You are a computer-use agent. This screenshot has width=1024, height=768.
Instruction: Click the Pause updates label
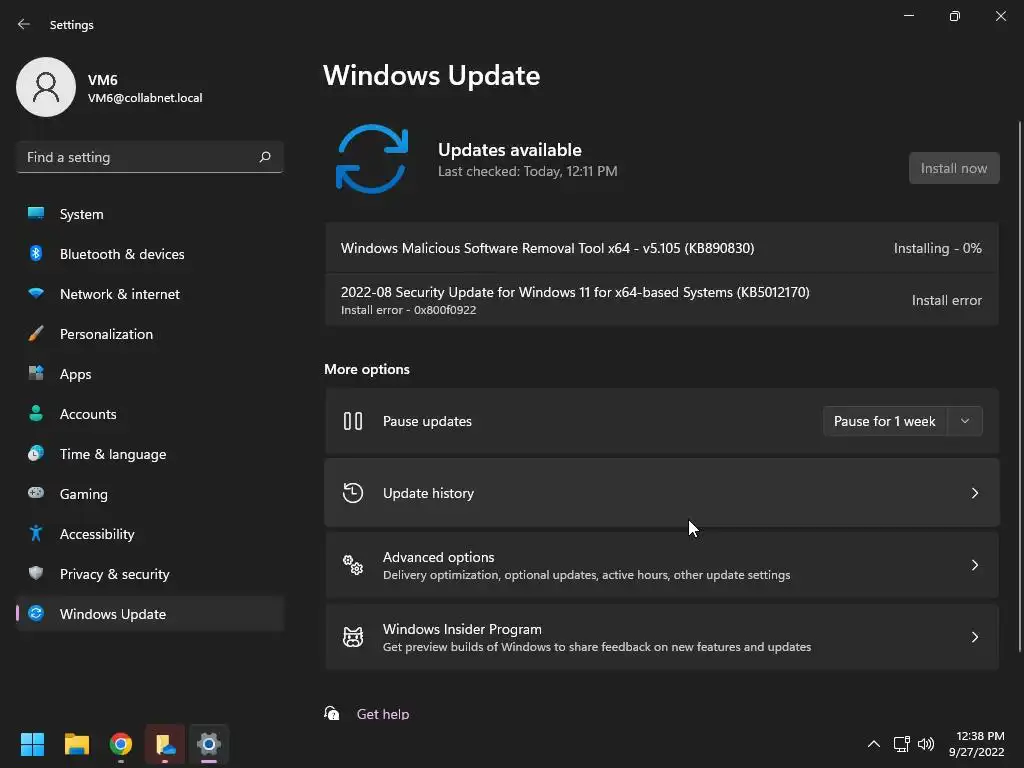point(427,421)
